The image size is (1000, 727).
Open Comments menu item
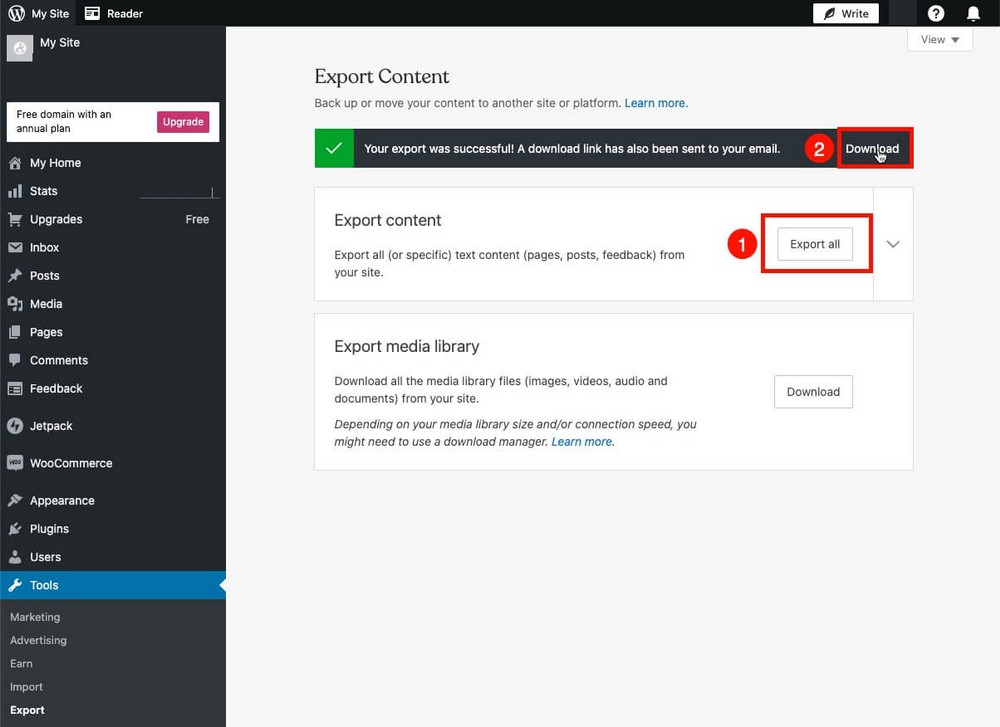pos(113,360)
